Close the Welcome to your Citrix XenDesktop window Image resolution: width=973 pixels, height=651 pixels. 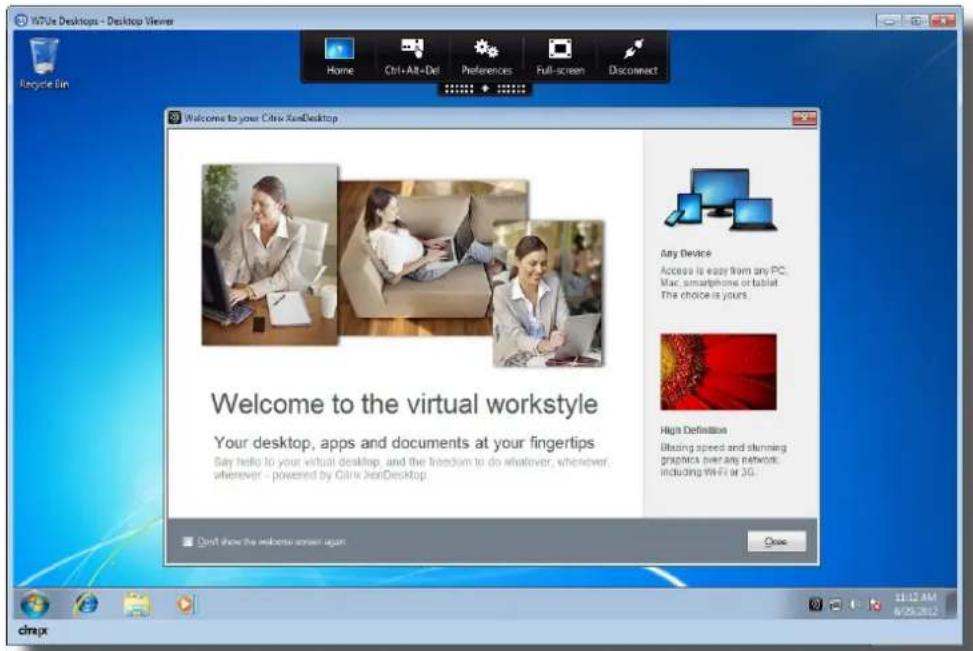804,118
